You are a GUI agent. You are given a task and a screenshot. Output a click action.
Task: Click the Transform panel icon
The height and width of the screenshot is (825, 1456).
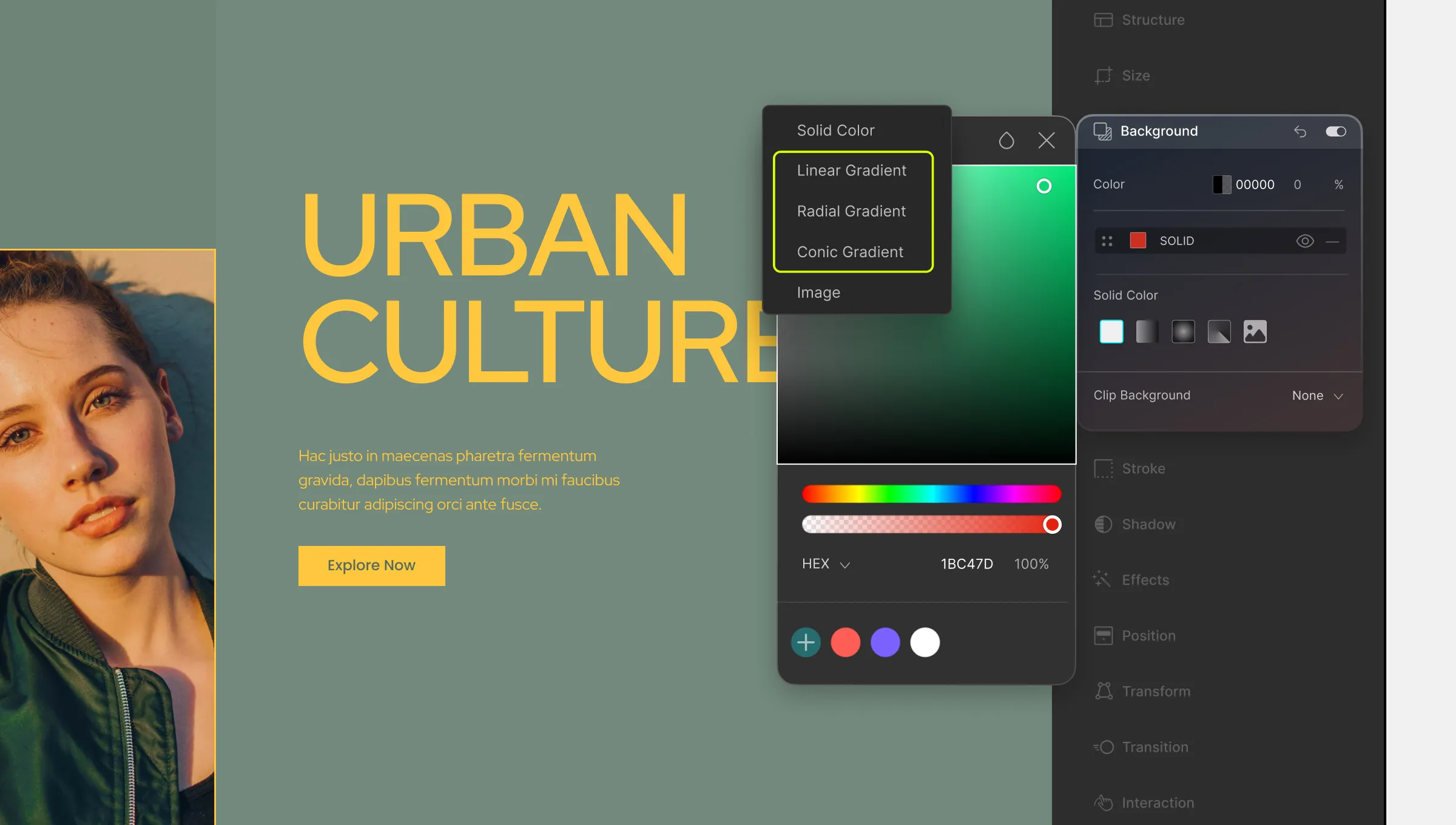[1103, 691]
